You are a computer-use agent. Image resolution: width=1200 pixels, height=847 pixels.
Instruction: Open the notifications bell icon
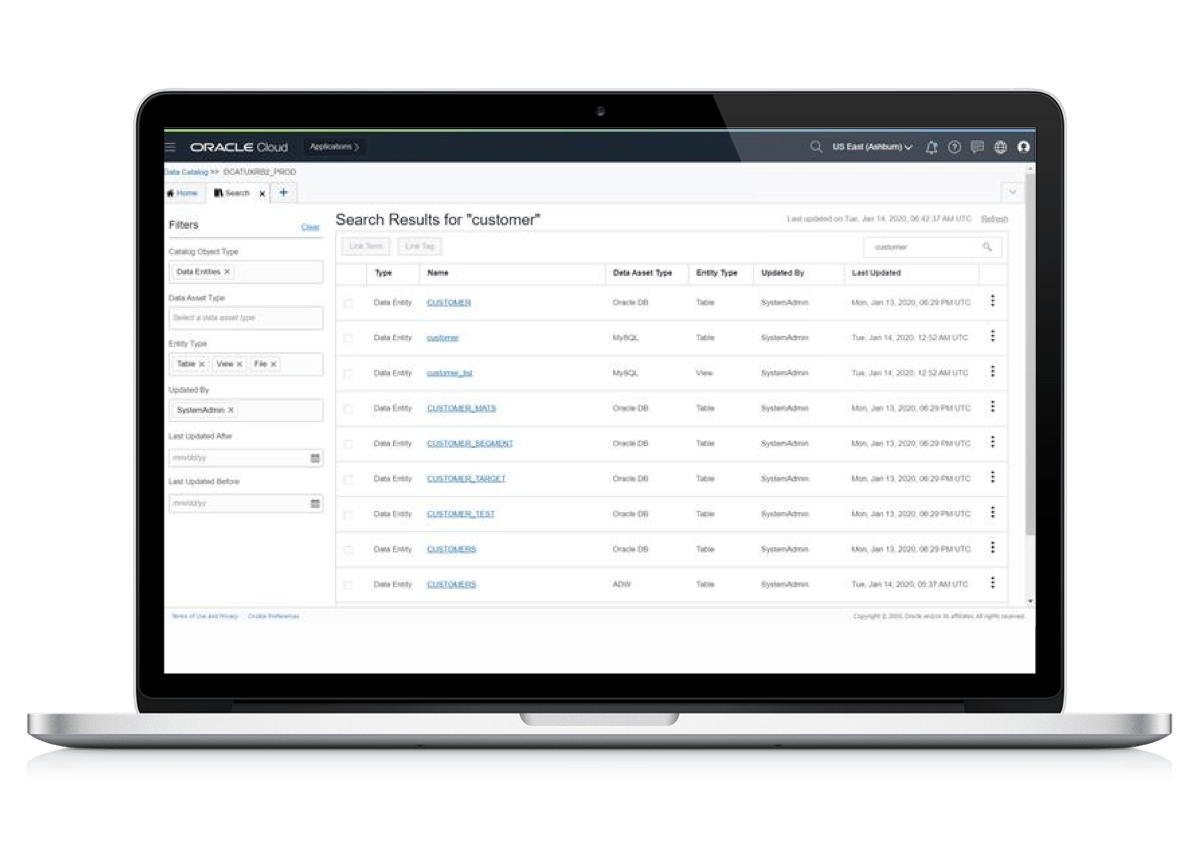[931, 147]
